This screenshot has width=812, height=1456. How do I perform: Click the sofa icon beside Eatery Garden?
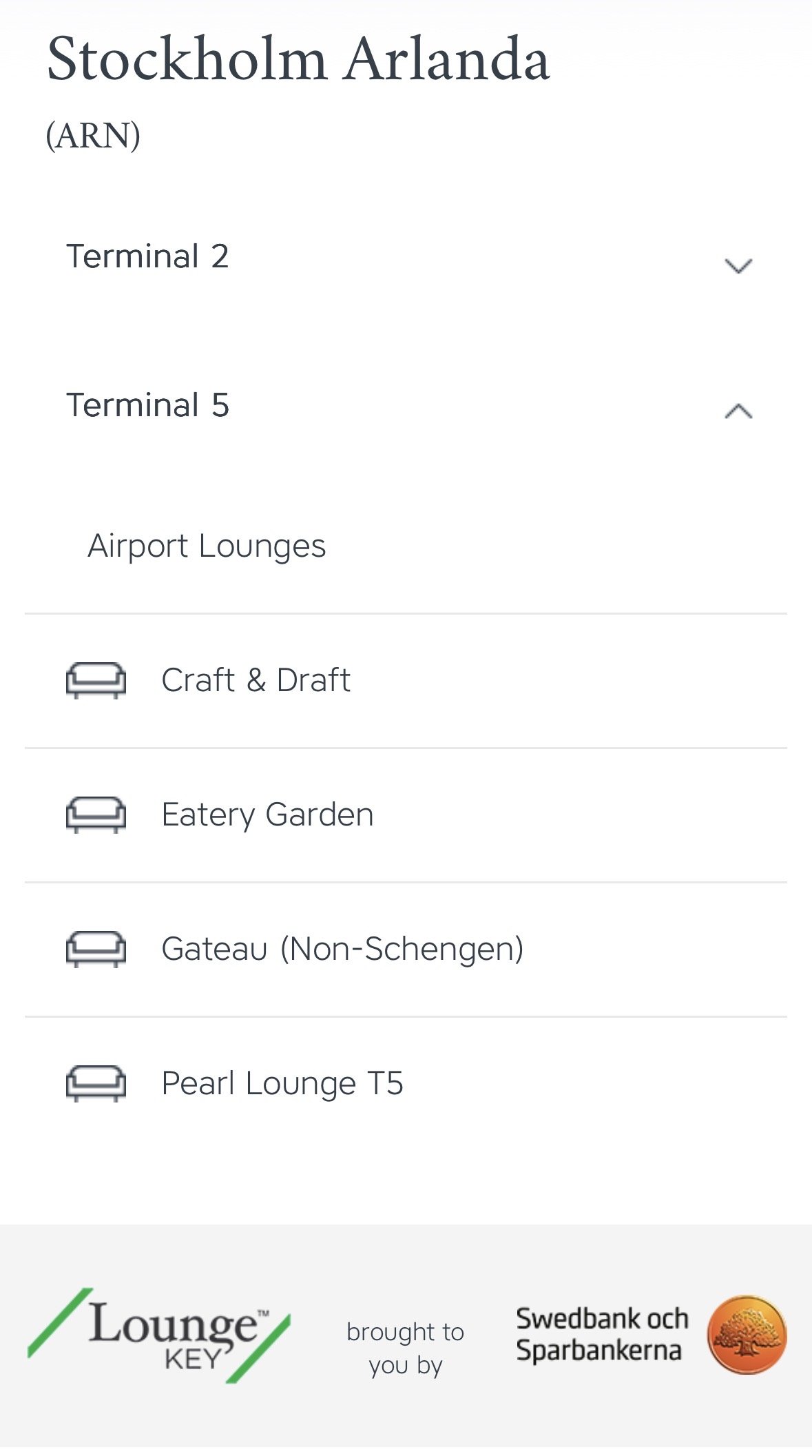coord(96,815)
